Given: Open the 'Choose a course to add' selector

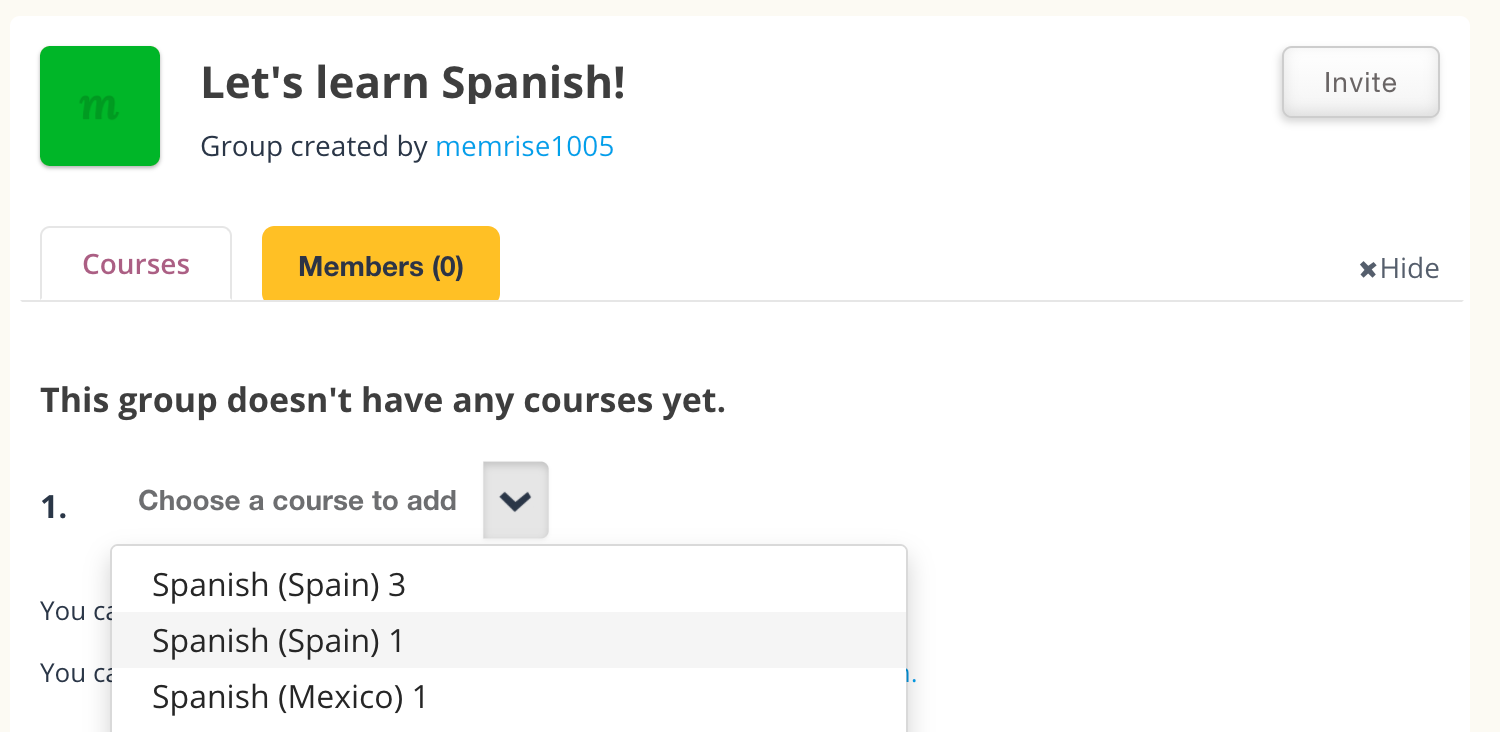Looking at the screenshot, I should click(297, 500).
